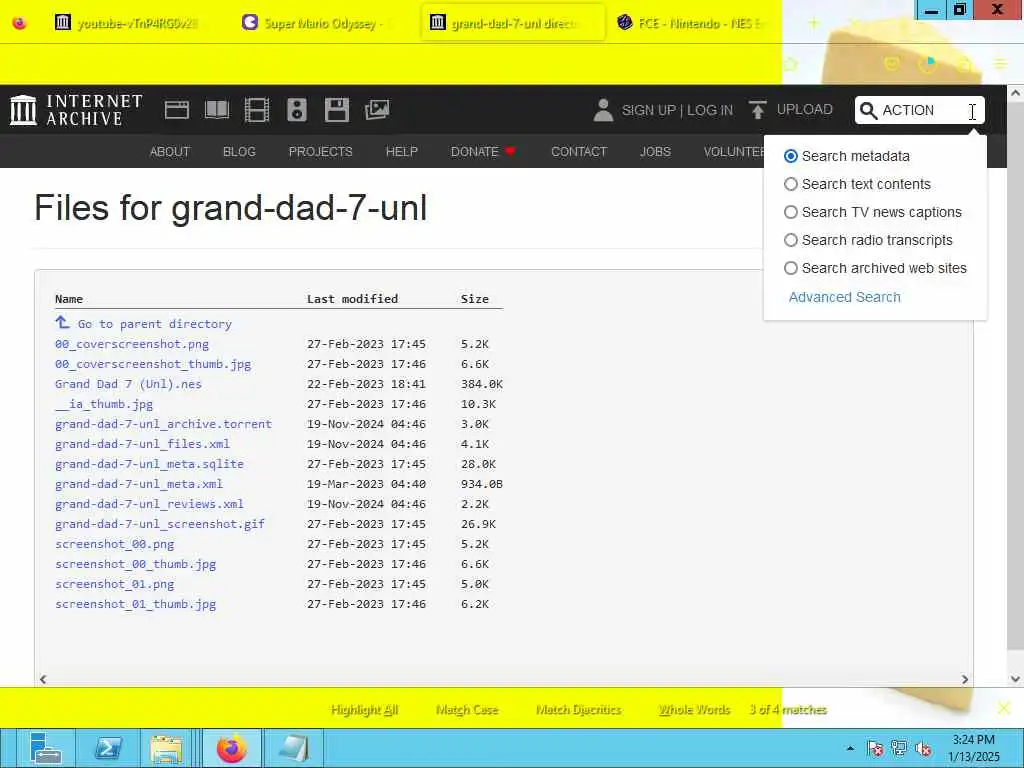1024x768 pixels.
Task: Toggle Whole Words in find bar
Action: coord(694,710)
